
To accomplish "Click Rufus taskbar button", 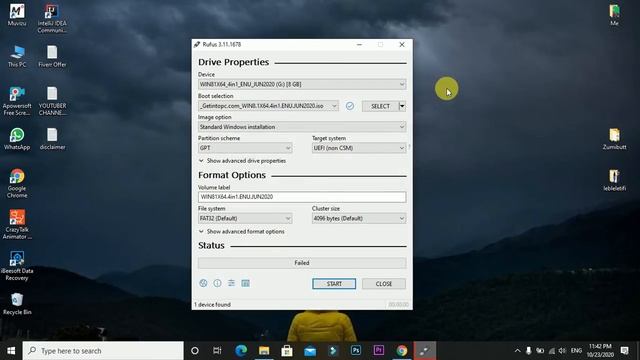I will pos(424,351).
